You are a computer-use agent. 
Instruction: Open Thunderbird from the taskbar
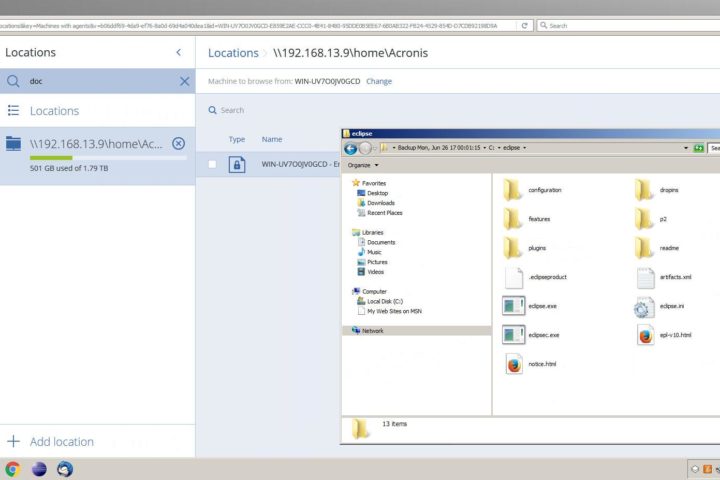65,469
